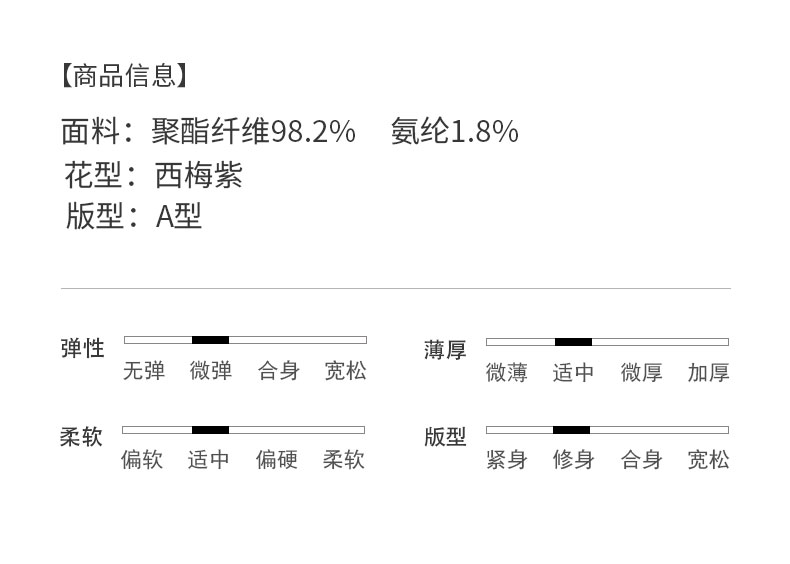Pick 加厚 on the thickness scale
The width and height of the screenshot is (790, 564).
point(708,373)
